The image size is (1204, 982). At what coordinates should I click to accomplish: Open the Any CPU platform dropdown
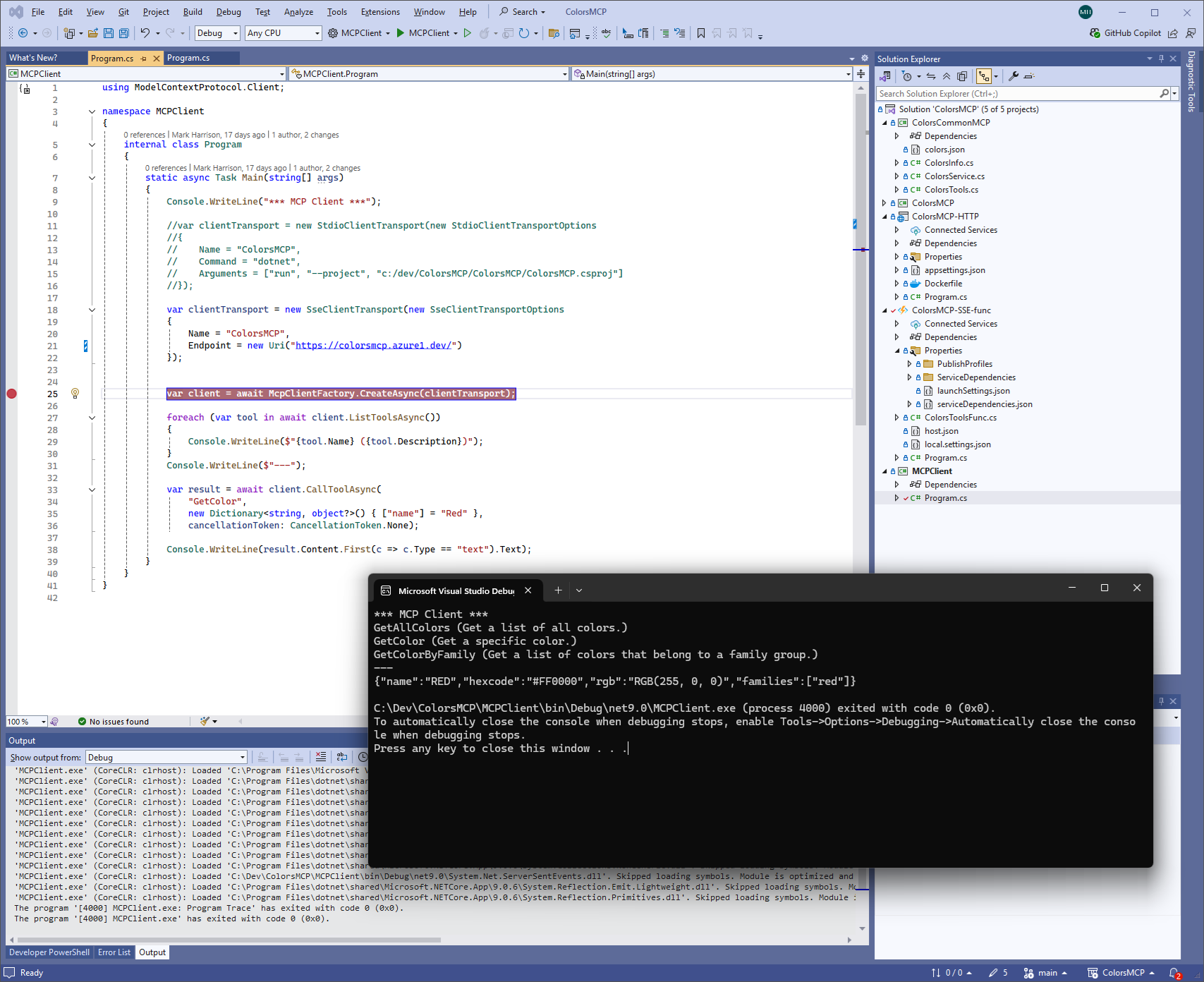(283, 33)
